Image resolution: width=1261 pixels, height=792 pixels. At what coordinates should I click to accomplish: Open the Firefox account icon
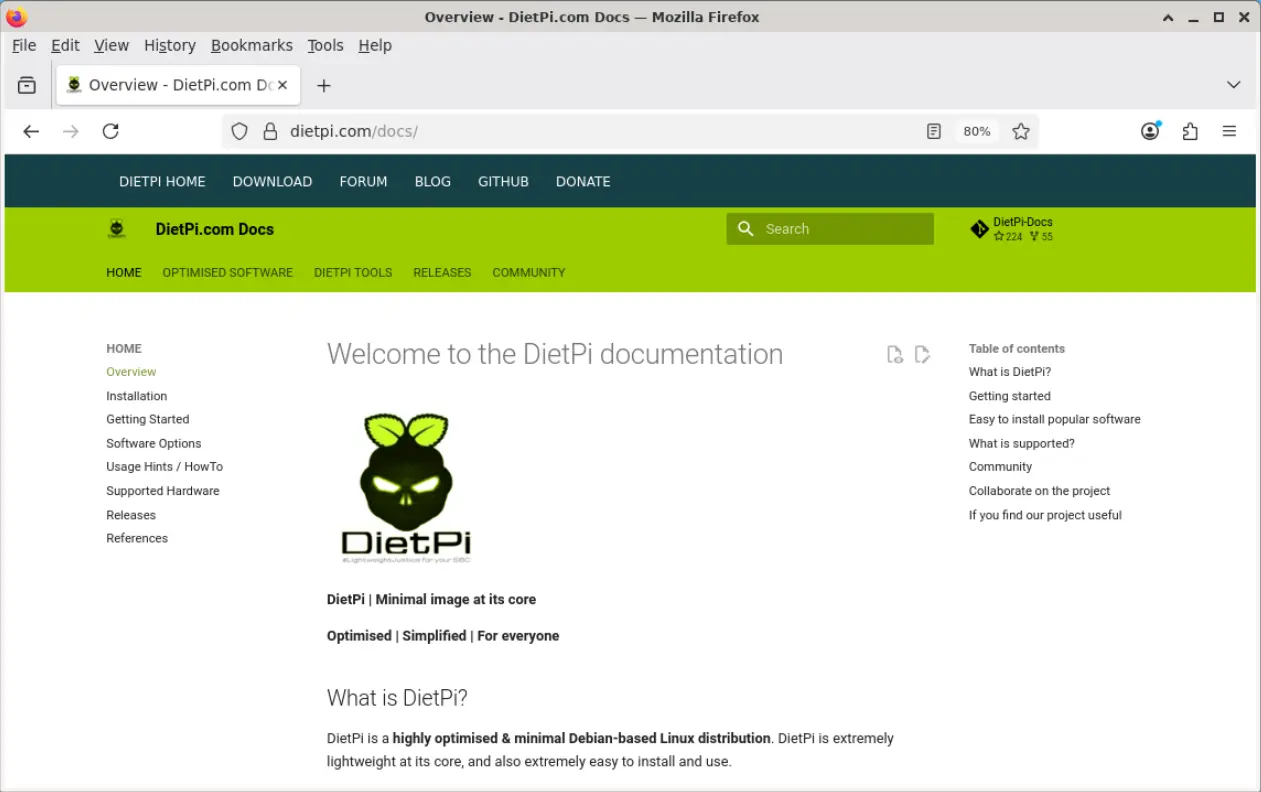(x=1150, y=131)
